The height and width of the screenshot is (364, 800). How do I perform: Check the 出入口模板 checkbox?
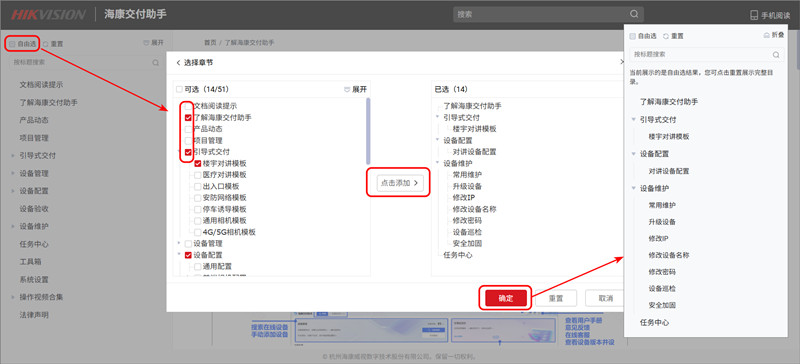197,186
